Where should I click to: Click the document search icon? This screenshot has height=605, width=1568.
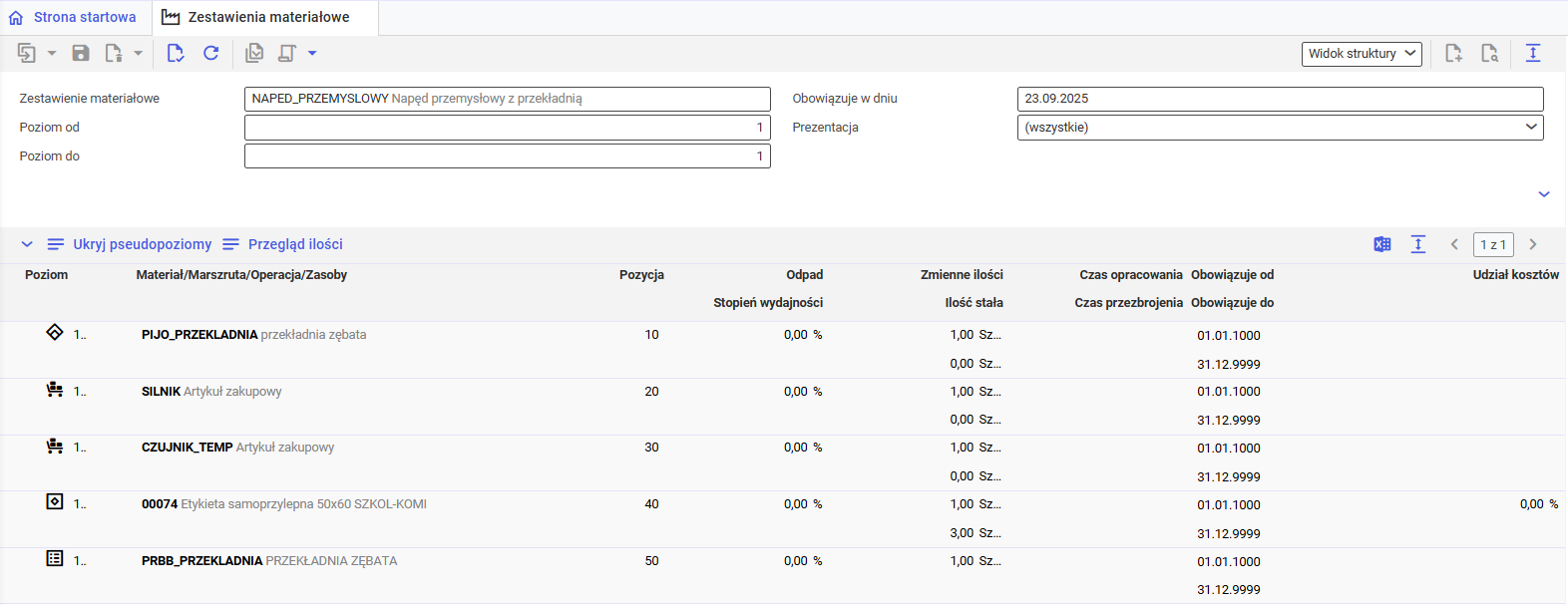(1489, 53)
